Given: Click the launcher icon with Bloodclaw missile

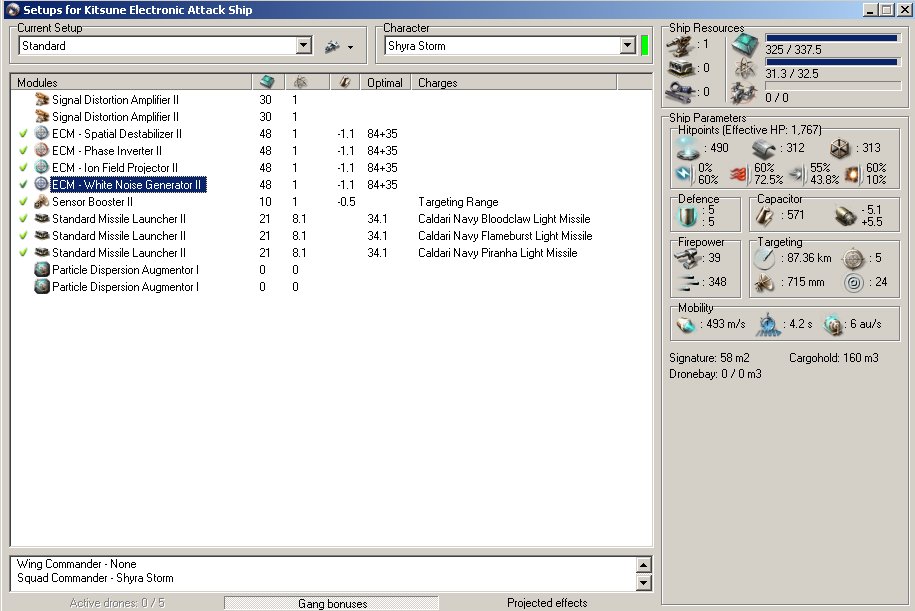Looking at the screenshot, I should [41, 218].
